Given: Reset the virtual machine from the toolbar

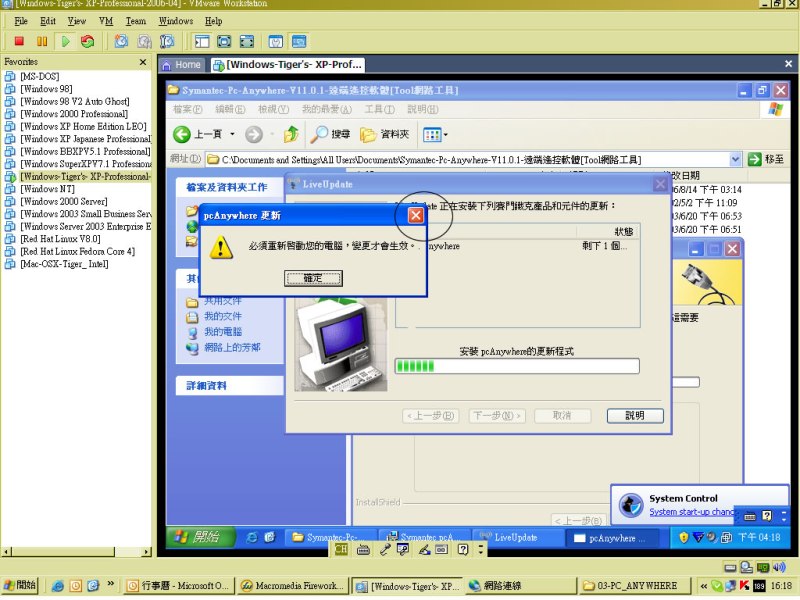Looking at the screenshot, I should 88,41.
